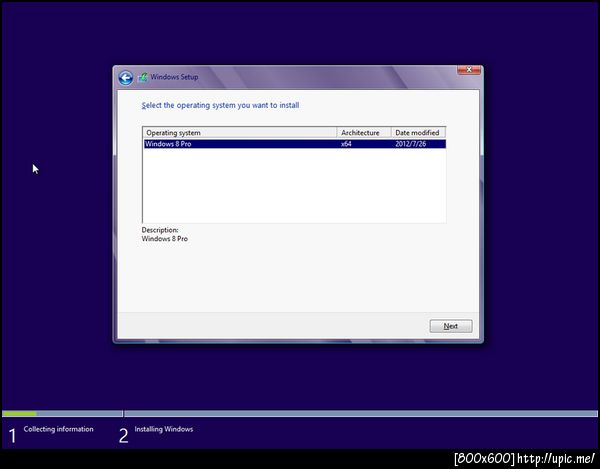Click Next to continue setup
The width and height of the screenshot is (600, 469).
click(x=451, y=326)
